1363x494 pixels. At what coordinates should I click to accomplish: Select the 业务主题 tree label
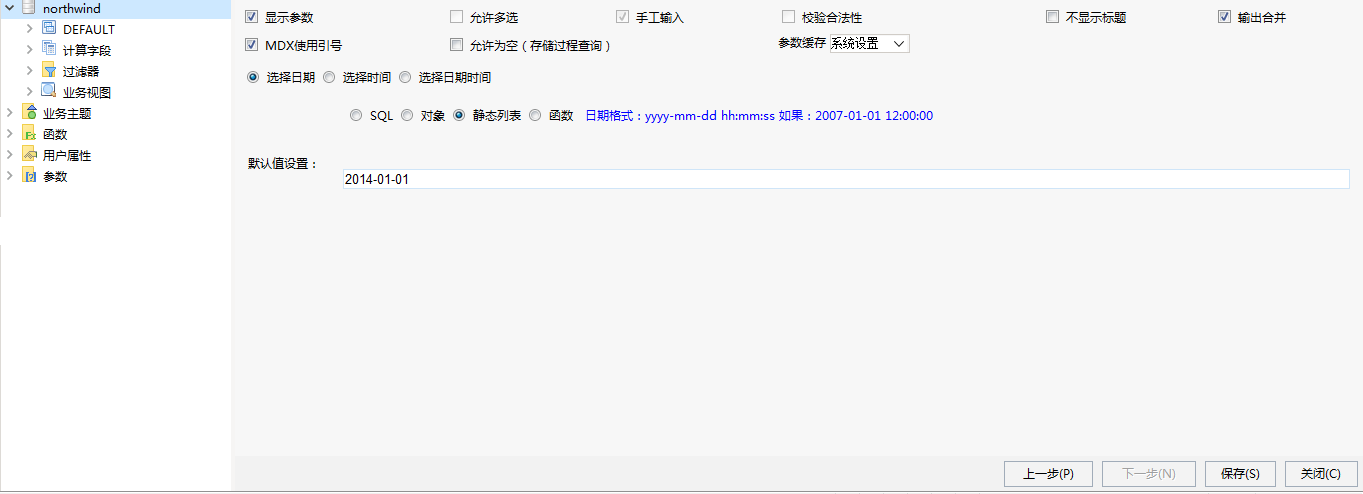tap(67, 113)
